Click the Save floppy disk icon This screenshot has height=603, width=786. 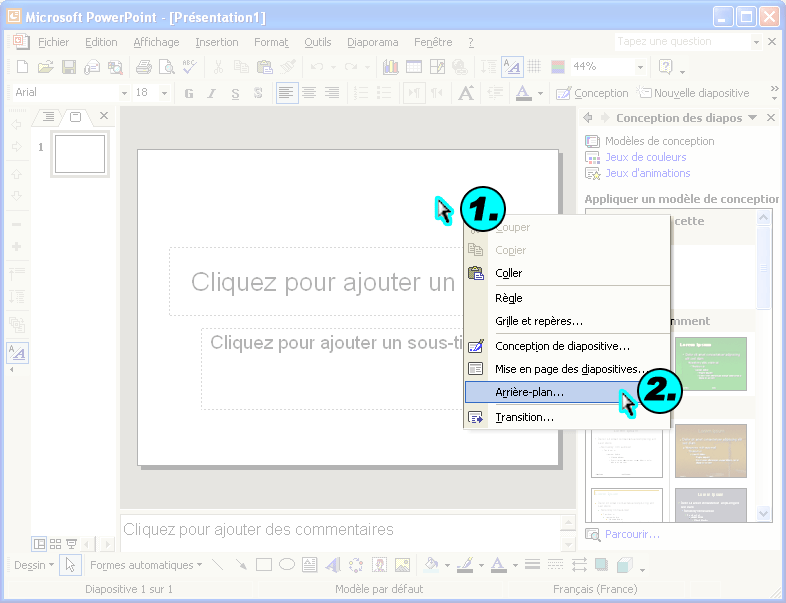(69, 66)
